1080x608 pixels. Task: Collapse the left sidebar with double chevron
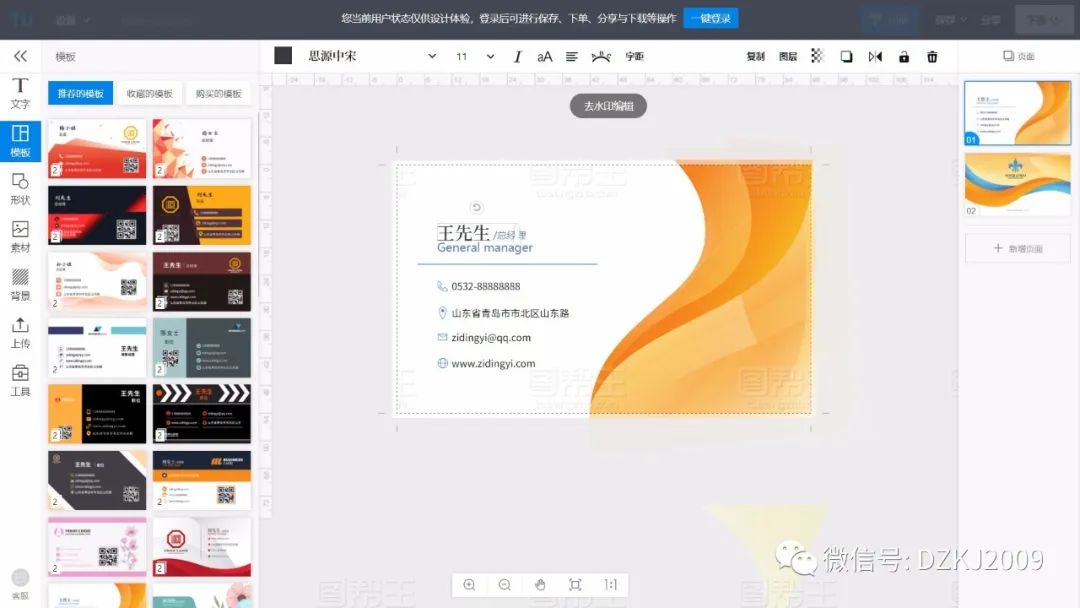20,56
